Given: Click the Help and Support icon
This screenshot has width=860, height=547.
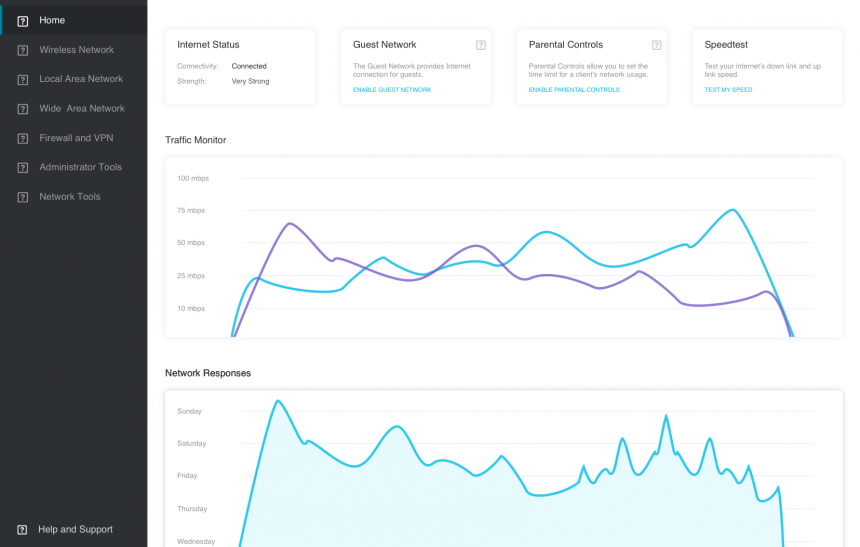Looking at the screenshot, I should pos(22,530).
